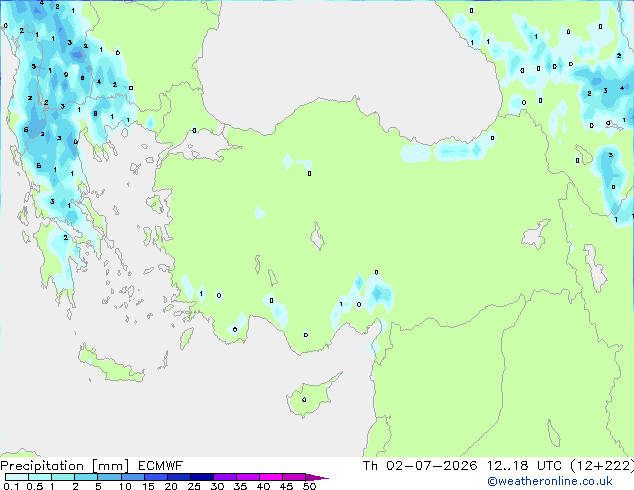
Task: Click the legend value label '10'
Action: tap(125, 486)
